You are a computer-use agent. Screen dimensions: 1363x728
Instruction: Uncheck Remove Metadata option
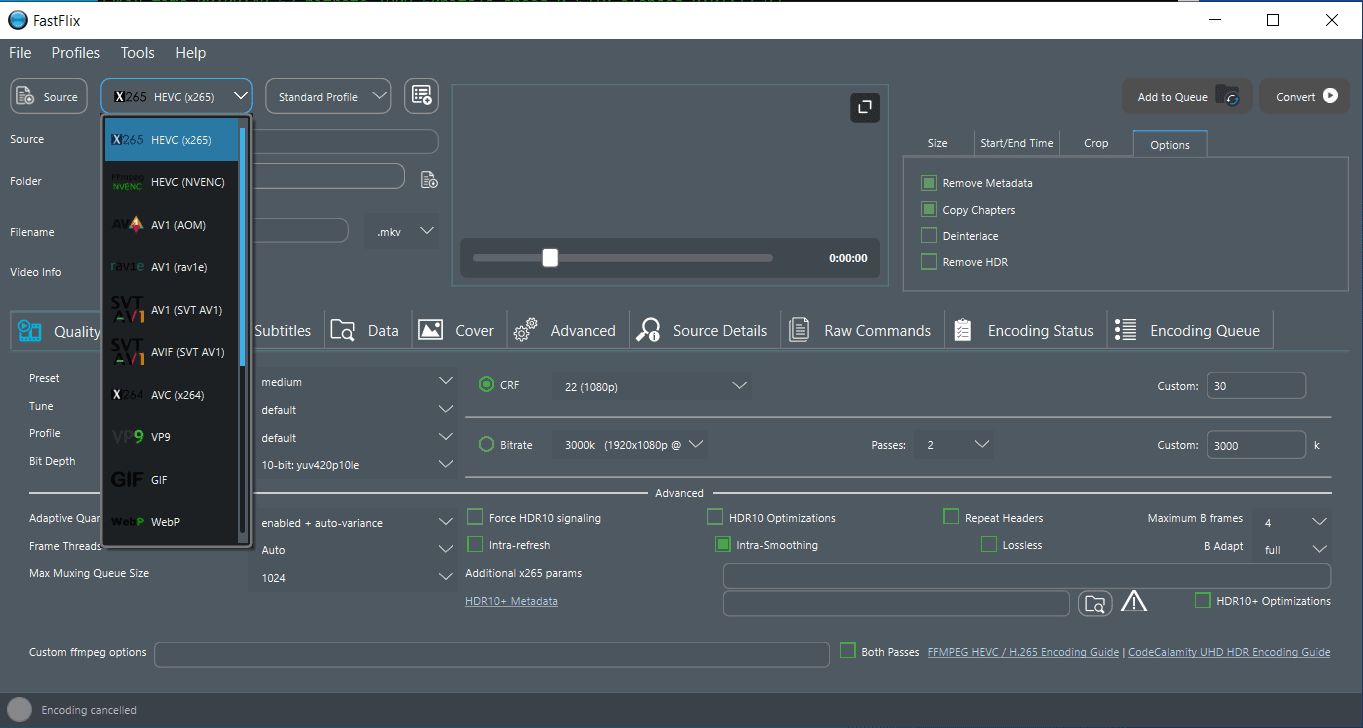(x=929, y=184)
